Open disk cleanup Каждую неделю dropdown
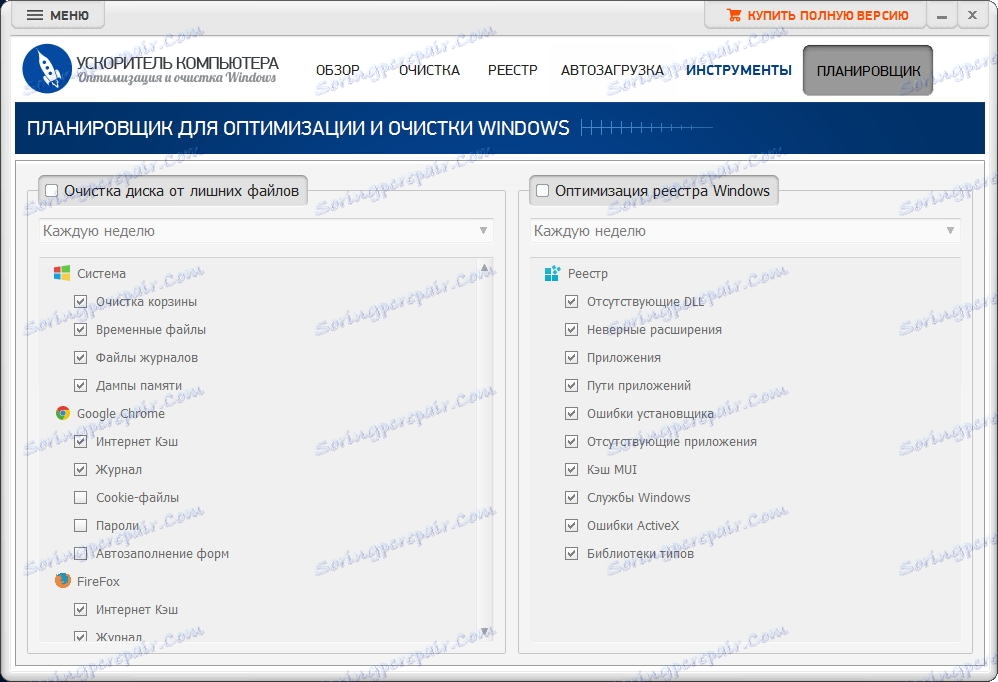The width and height of the screenshot is (998, 682). (x=266, y=231)
